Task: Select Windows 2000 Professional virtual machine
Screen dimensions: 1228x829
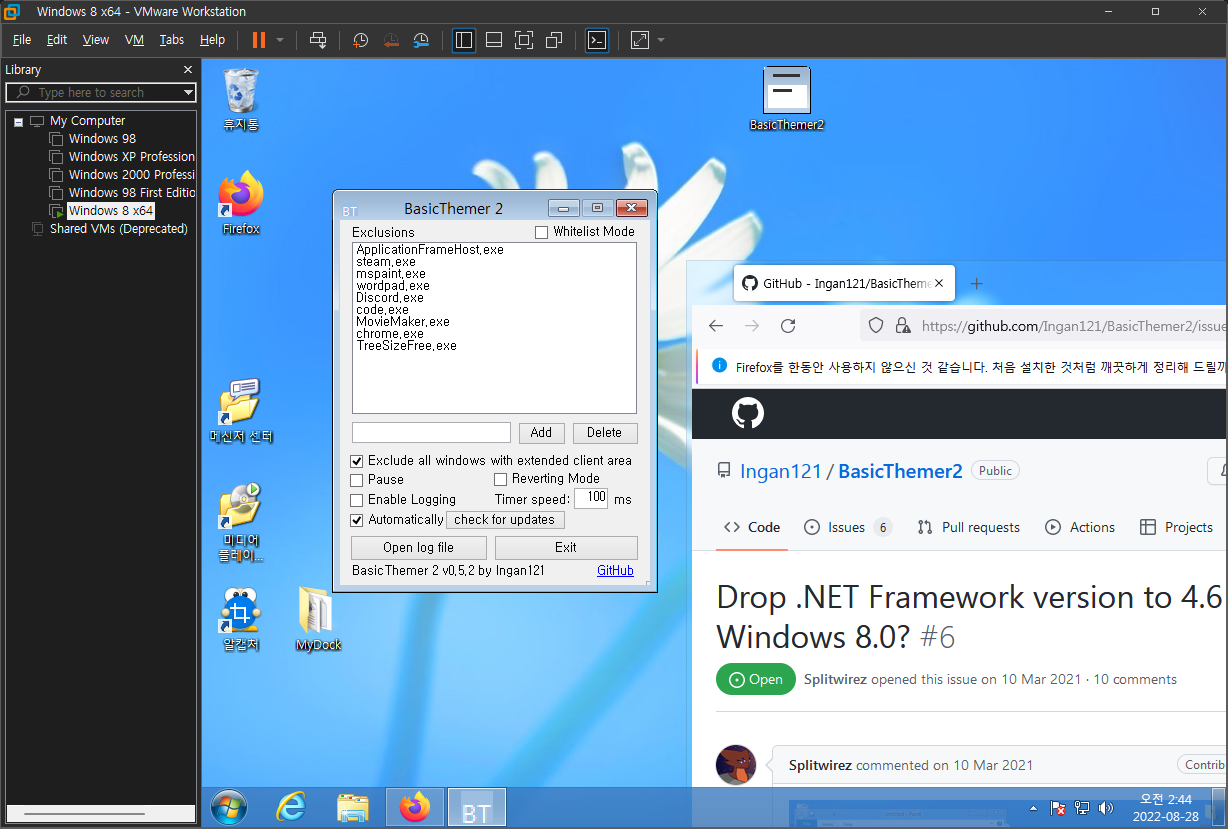Action: pyautogui.click(x=131, y=175)
